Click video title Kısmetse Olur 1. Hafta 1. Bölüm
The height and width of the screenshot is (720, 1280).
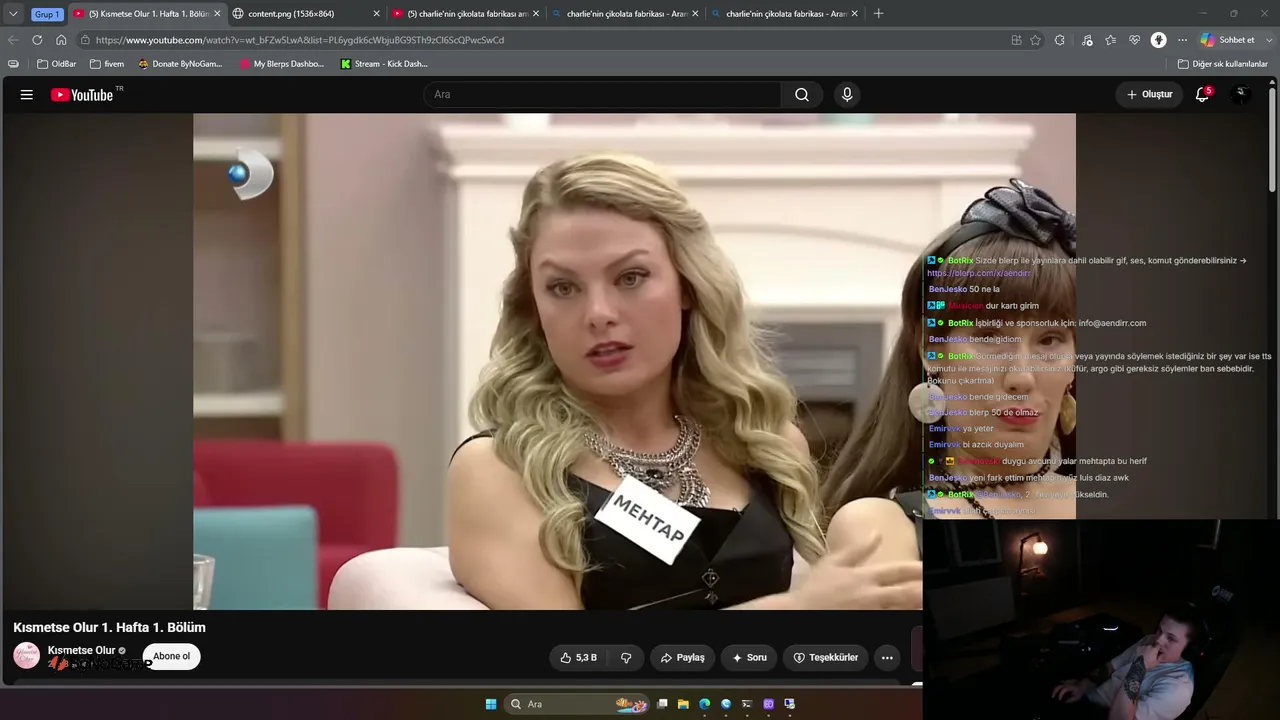[109, 627]
